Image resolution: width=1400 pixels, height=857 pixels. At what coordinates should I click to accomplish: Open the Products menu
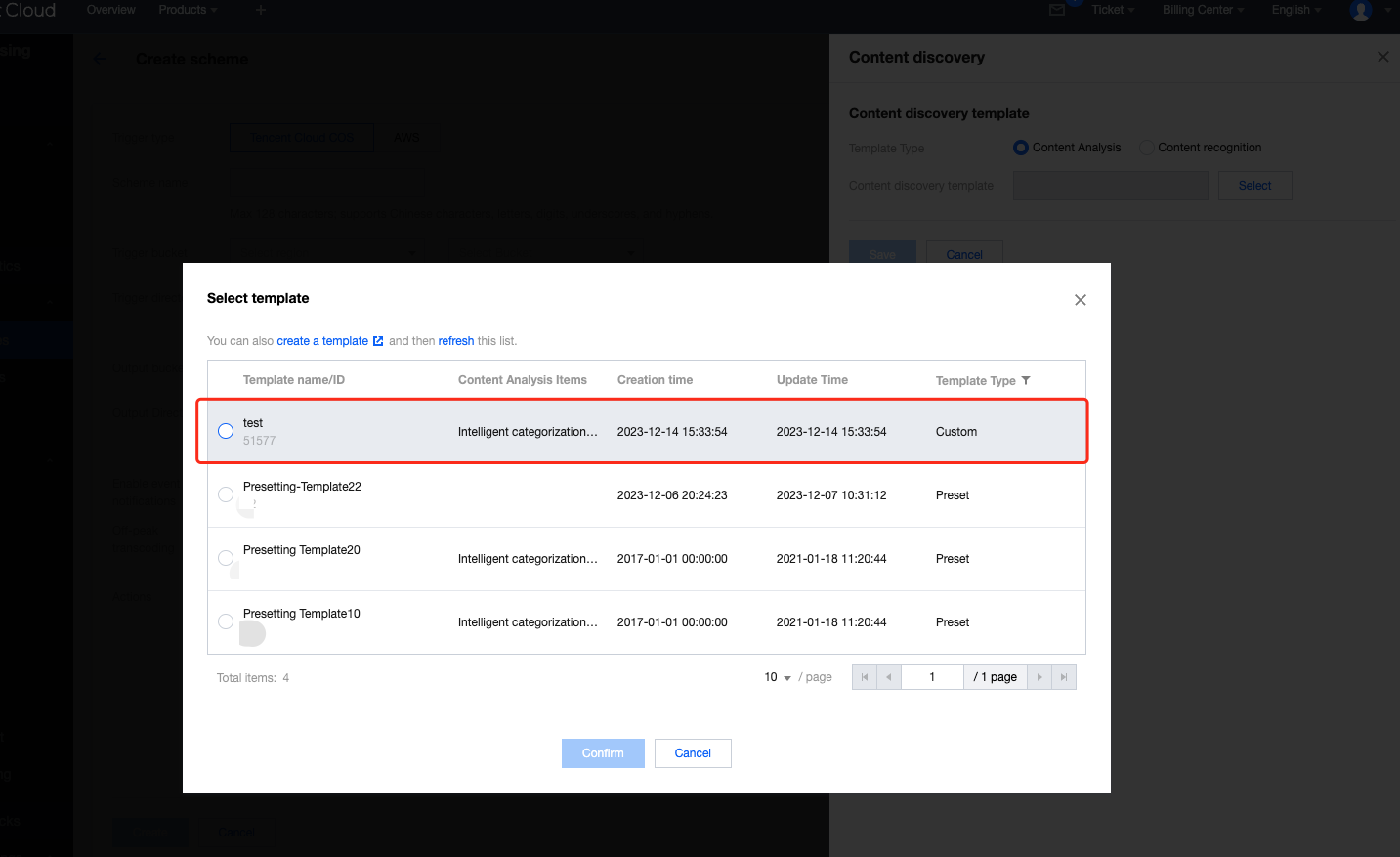pyautogui.click(x=188, y=10)
